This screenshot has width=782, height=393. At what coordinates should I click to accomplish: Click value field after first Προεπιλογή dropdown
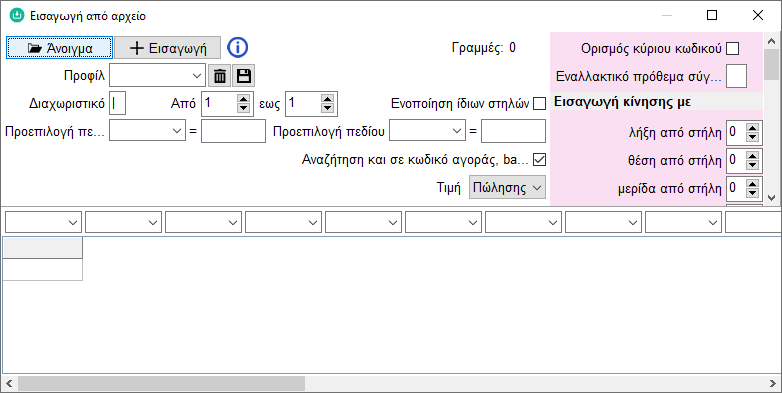coord(233,131)
